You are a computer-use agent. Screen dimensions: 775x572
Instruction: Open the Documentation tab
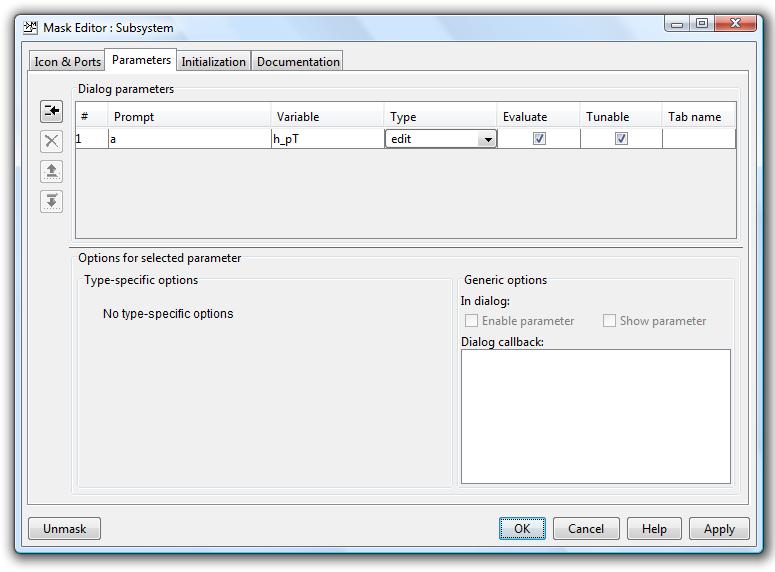pyautogui.click(x=298, y=62)
